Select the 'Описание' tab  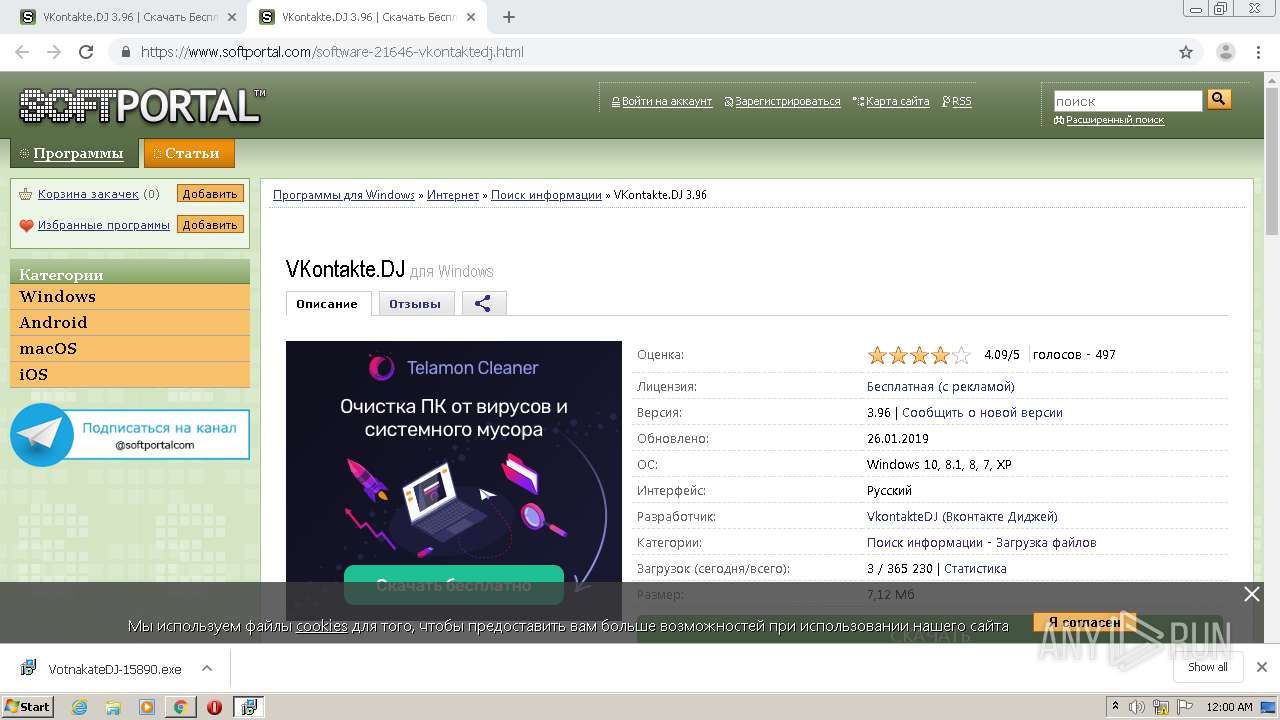pos(327,304)
